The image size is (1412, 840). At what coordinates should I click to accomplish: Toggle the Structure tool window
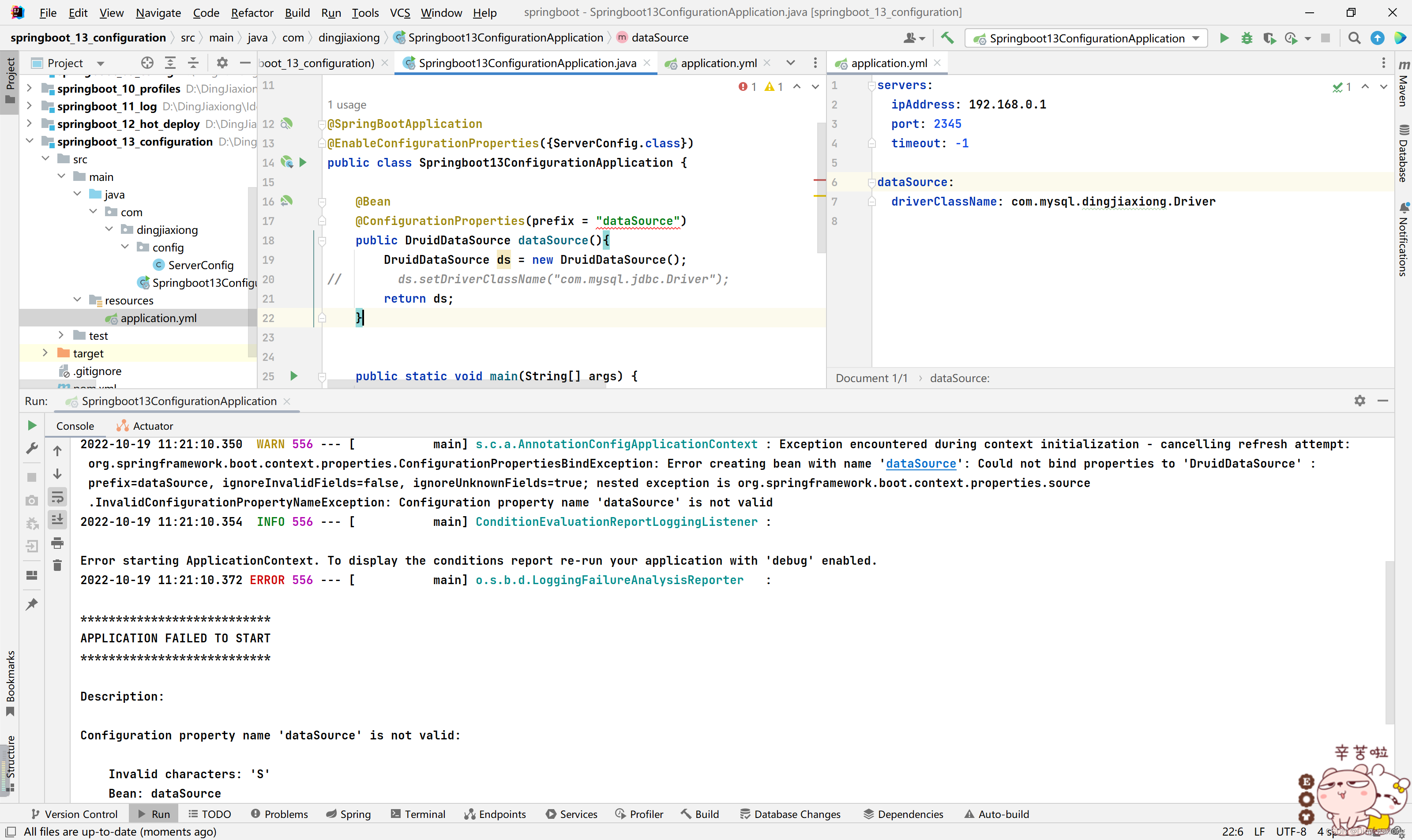tap(10, 763)
